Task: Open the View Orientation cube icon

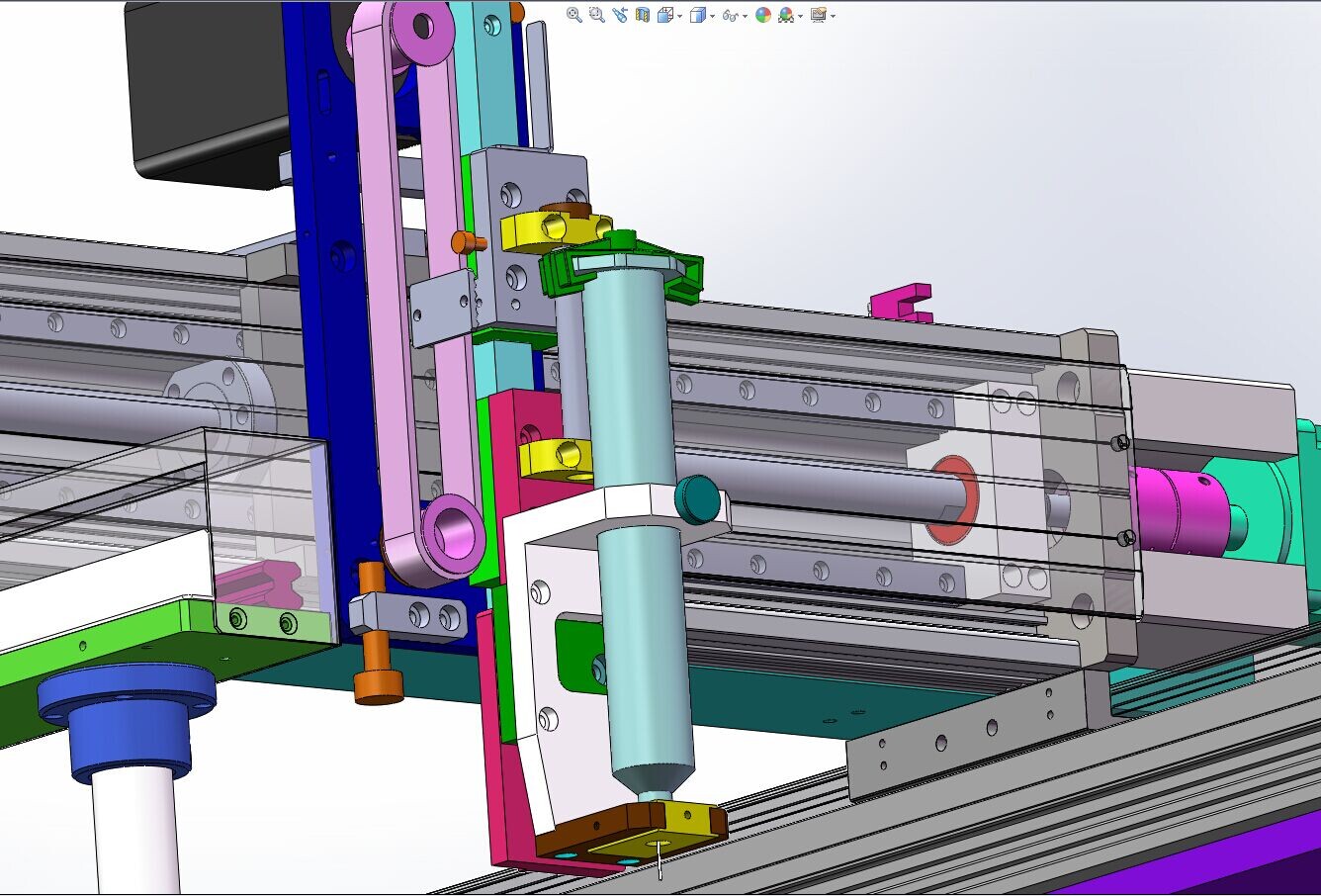Action: pos(664,14)
